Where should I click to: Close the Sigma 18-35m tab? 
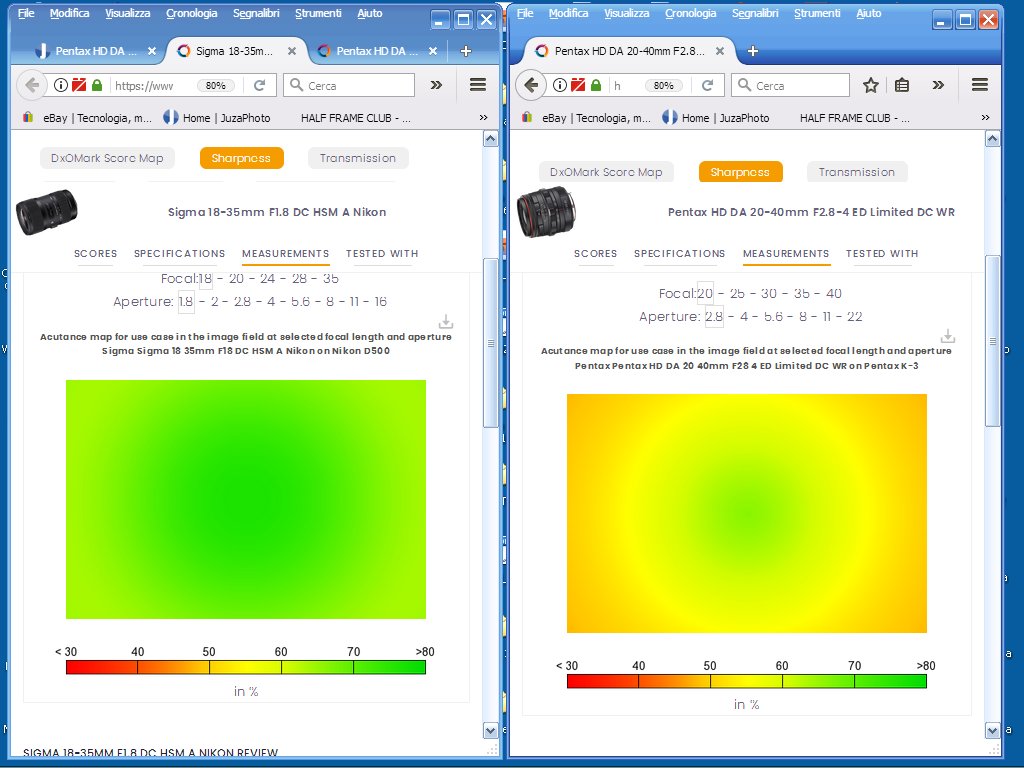coord(292,51)
